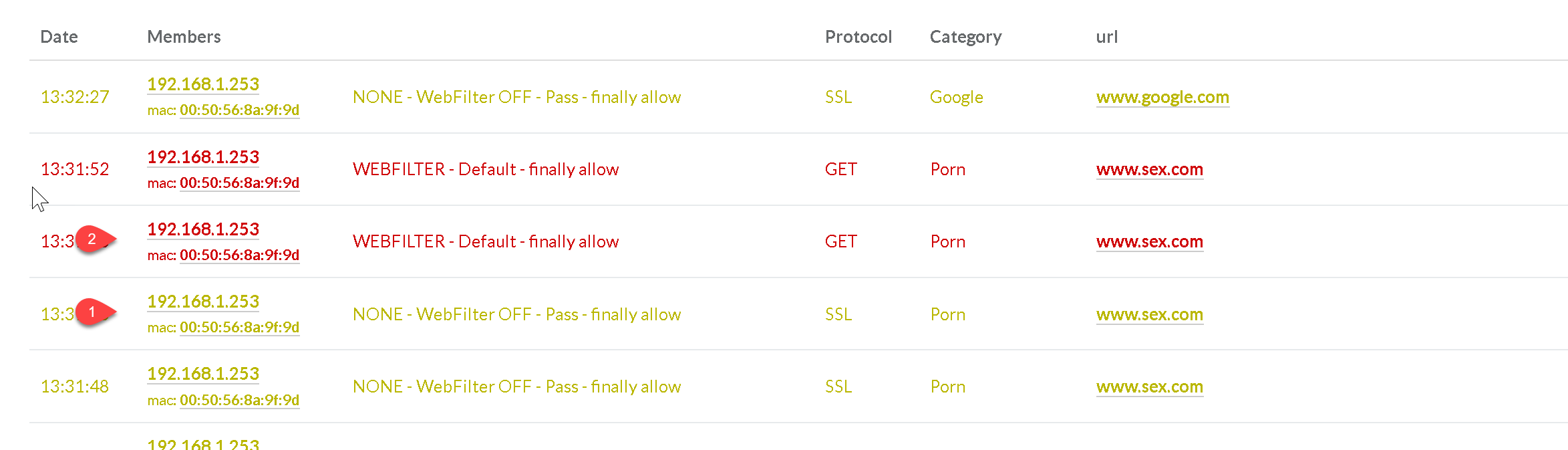Click IP 192.168.1.253 in the 13:31:52 row

tap(203, 157)
